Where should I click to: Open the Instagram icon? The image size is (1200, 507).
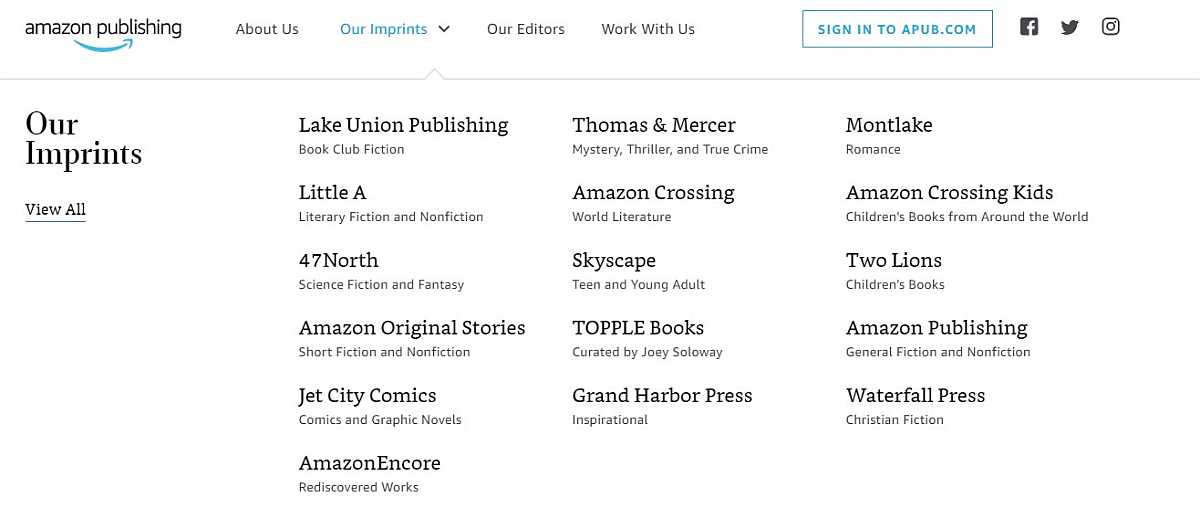click(1110, 27)
